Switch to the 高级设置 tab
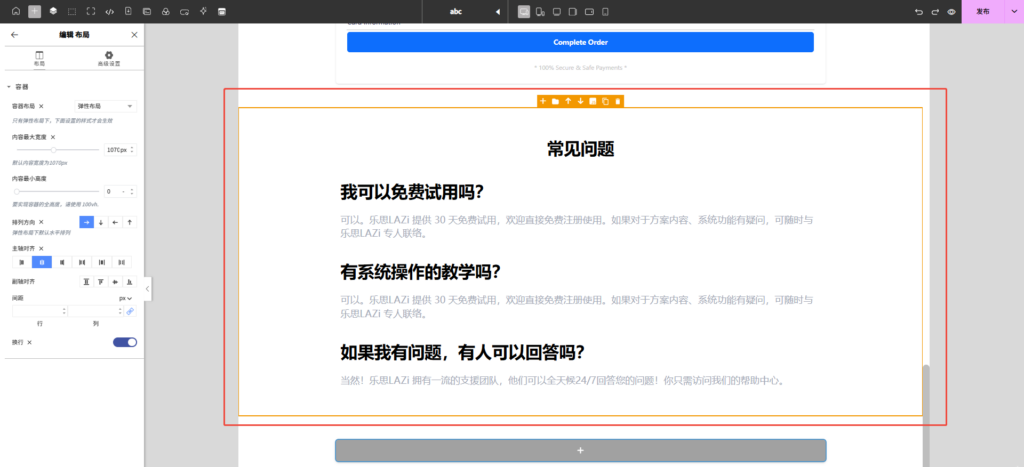 (x=109, y=58)
